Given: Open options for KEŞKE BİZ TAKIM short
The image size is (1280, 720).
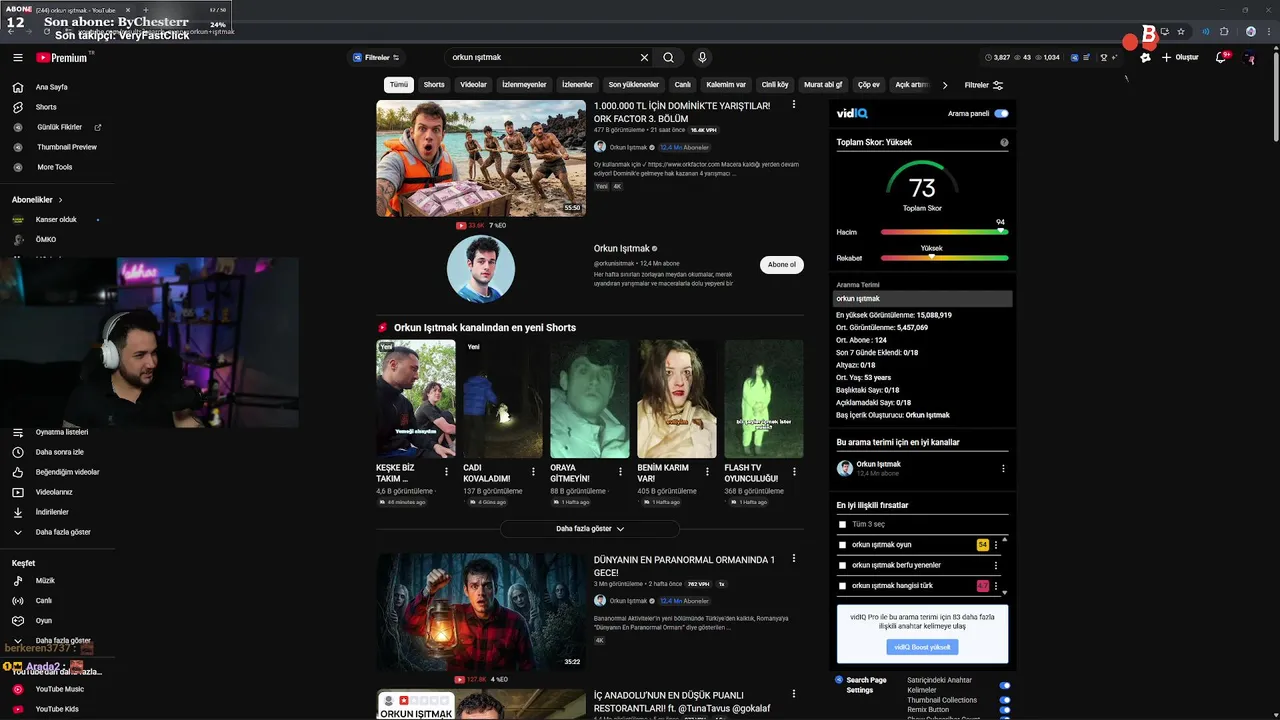Looking at the screenshot, I should tap(446, 471).
